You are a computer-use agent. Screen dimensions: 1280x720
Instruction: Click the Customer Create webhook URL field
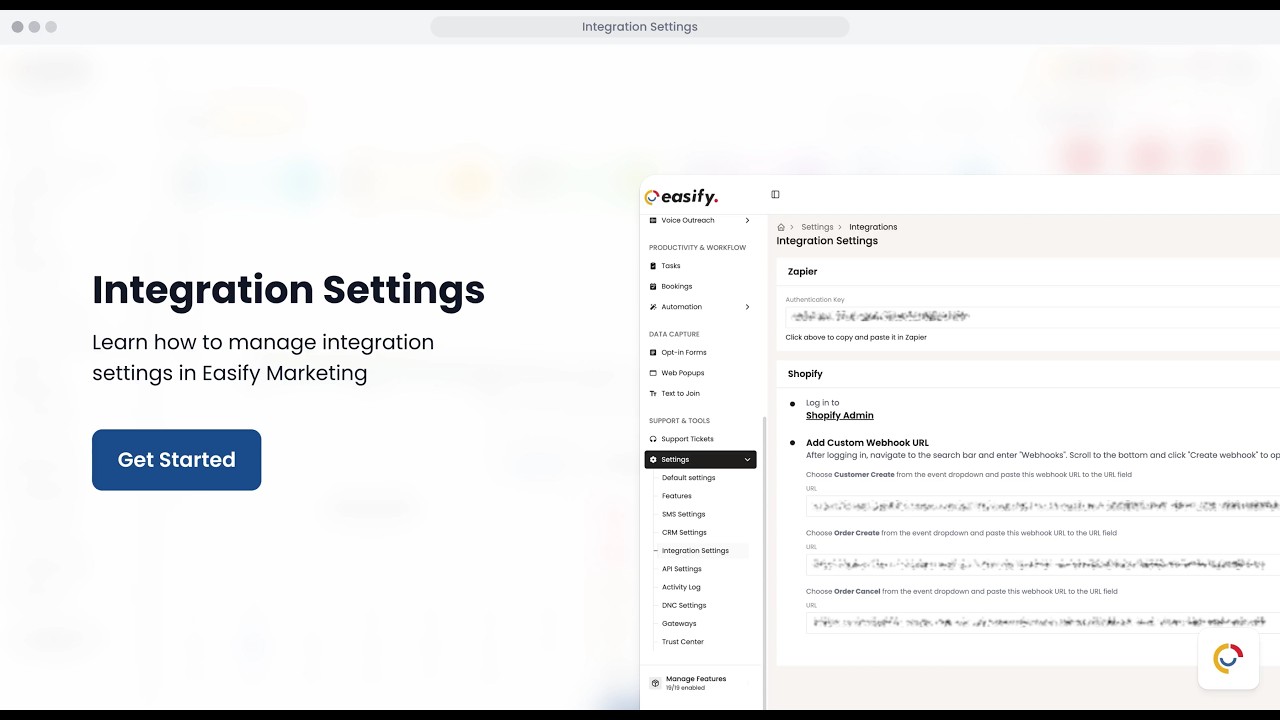tap(1043, 506)
